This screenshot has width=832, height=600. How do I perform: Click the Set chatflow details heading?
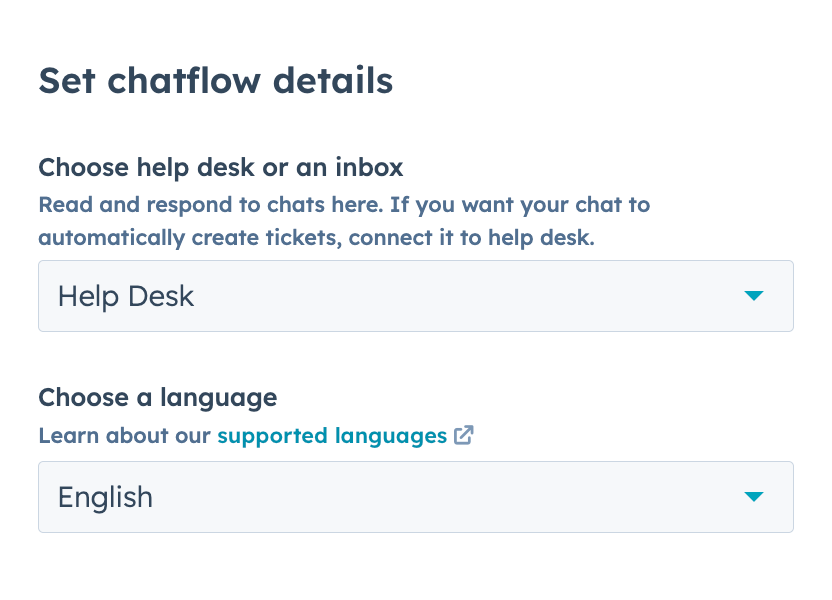point(215,80)
